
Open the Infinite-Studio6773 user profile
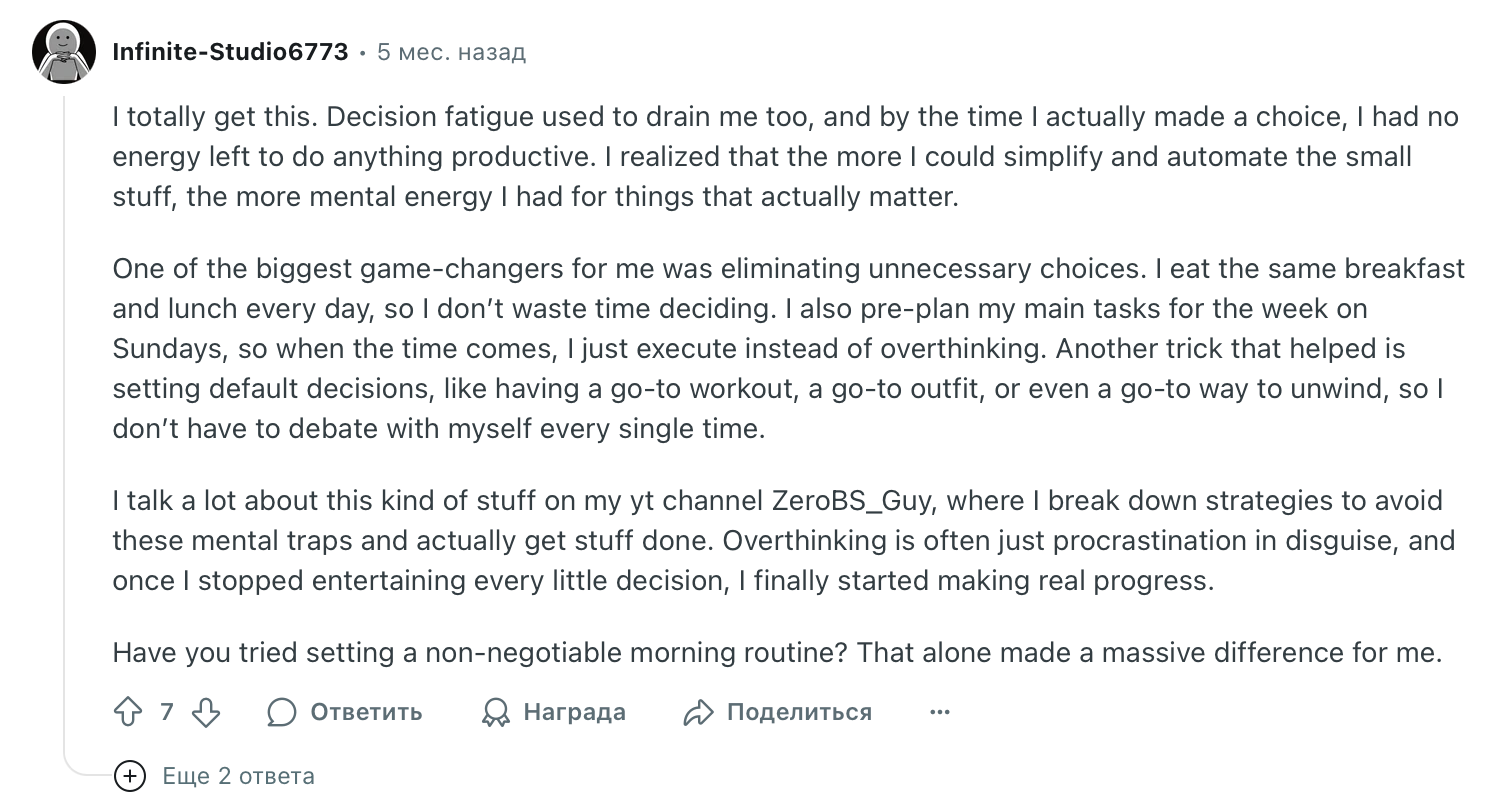(230, 52)
